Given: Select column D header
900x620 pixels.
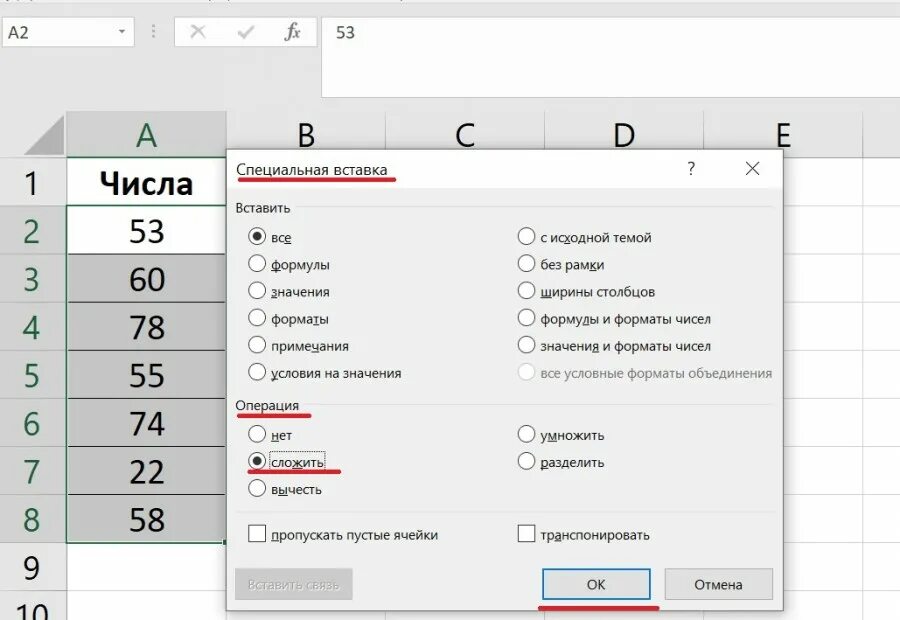Looking at the screenshot, I should click(x=624, y=131).
